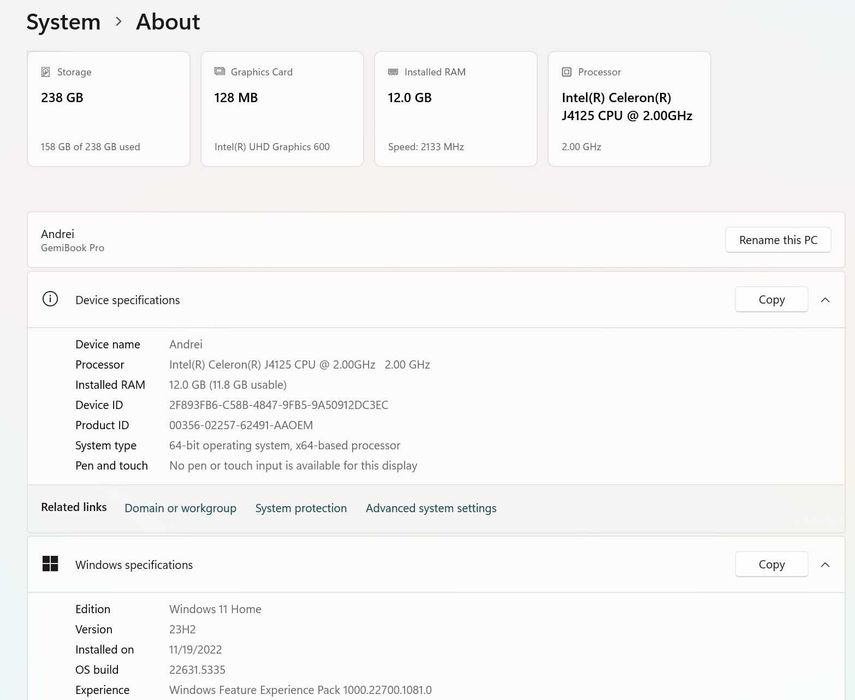Select the 12.0 GB (11.8 GB usable) value
855x700 pixels.
tap(228, 384)
